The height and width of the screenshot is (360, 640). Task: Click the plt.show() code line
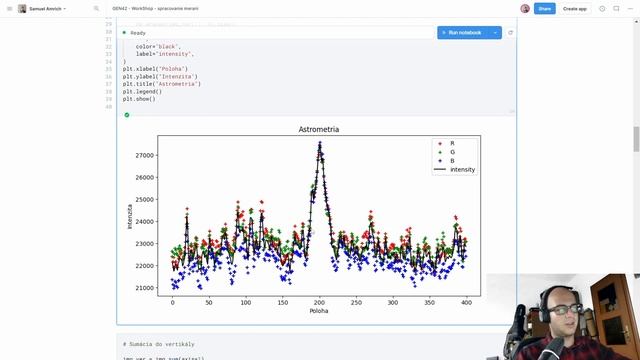[139, 99]
